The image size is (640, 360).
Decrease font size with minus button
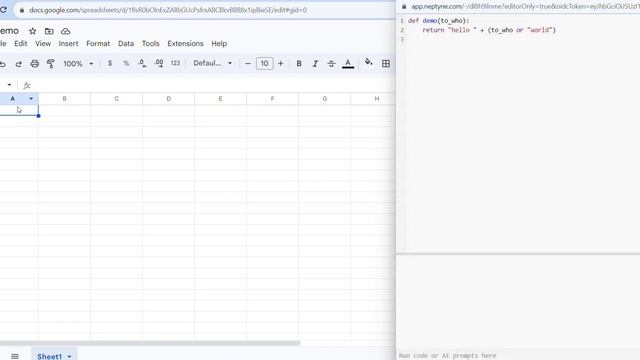248,64
